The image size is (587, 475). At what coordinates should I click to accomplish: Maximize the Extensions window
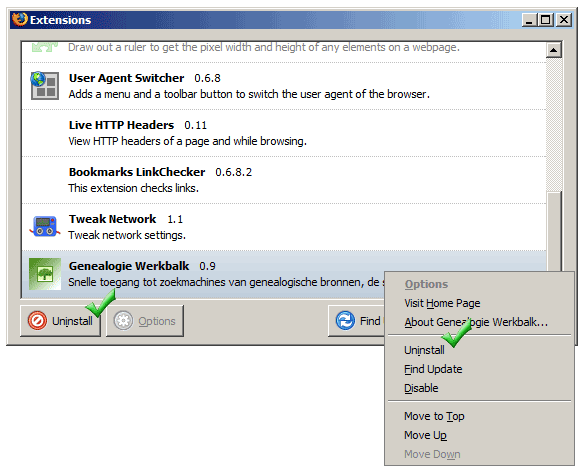(x=546, y=19)
